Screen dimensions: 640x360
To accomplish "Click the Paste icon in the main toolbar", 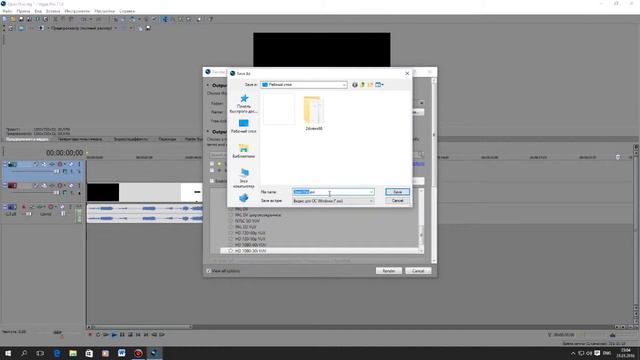I will [71, 19].
